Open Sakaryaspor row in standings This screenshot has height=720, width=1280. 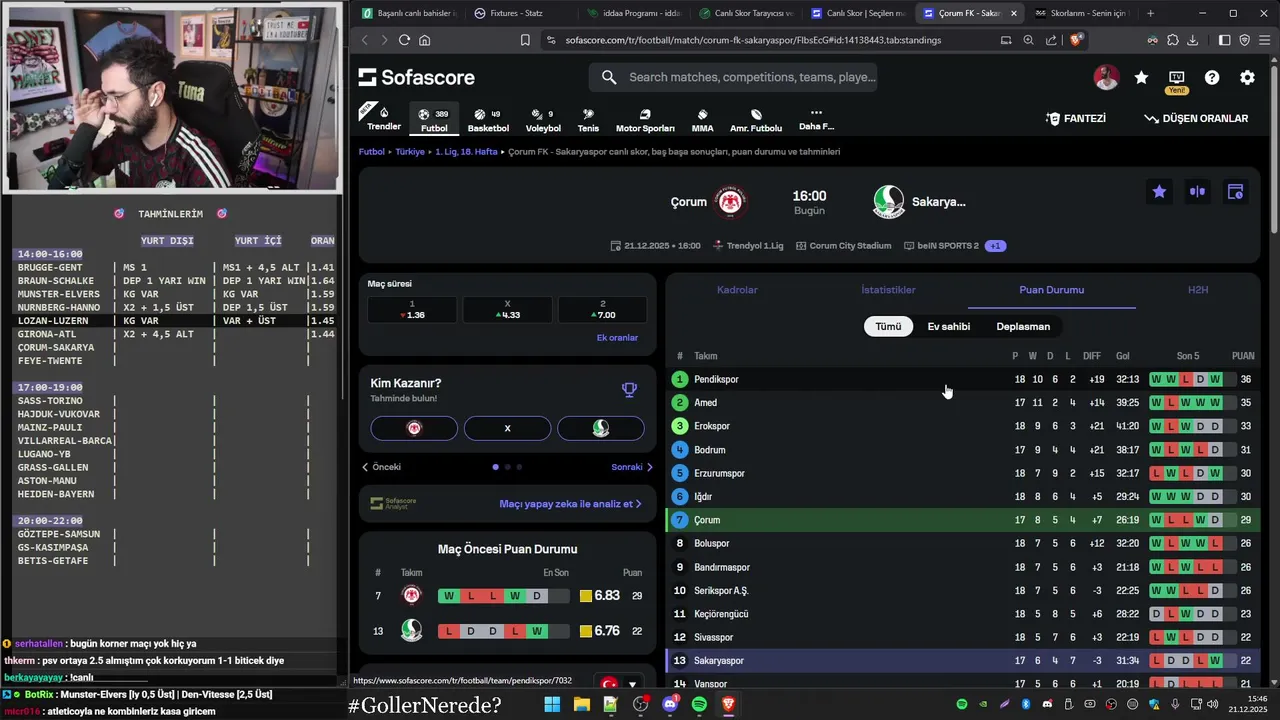click(x=962, y=660)
